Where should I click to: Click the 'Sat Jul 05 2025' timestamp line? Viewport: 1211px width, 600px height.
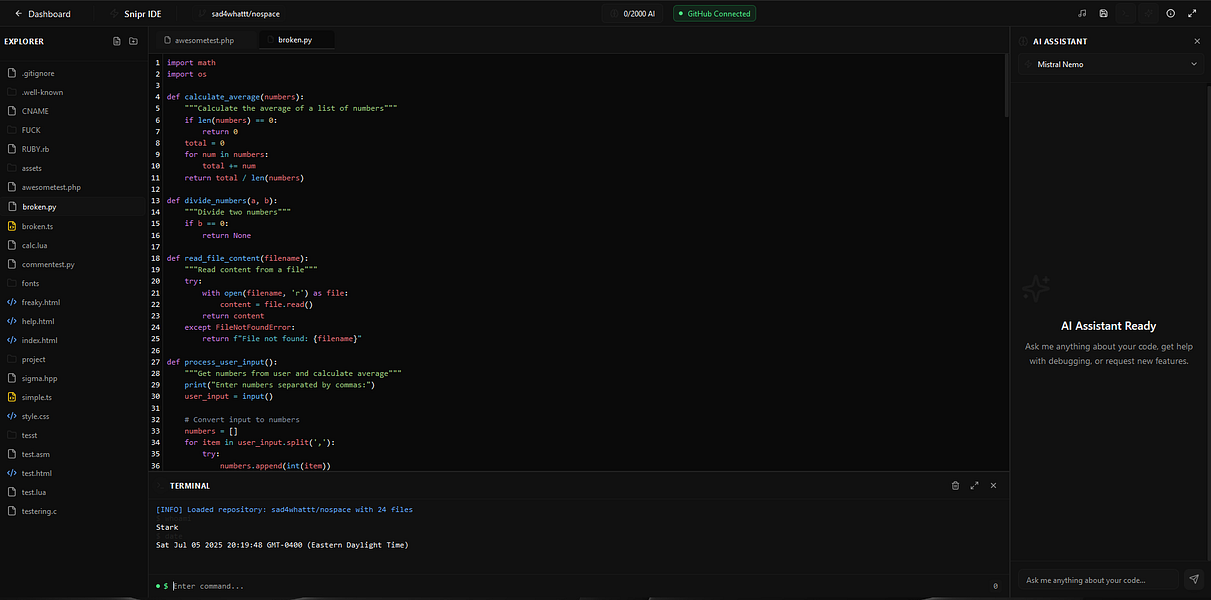click(x=282, y=545)
